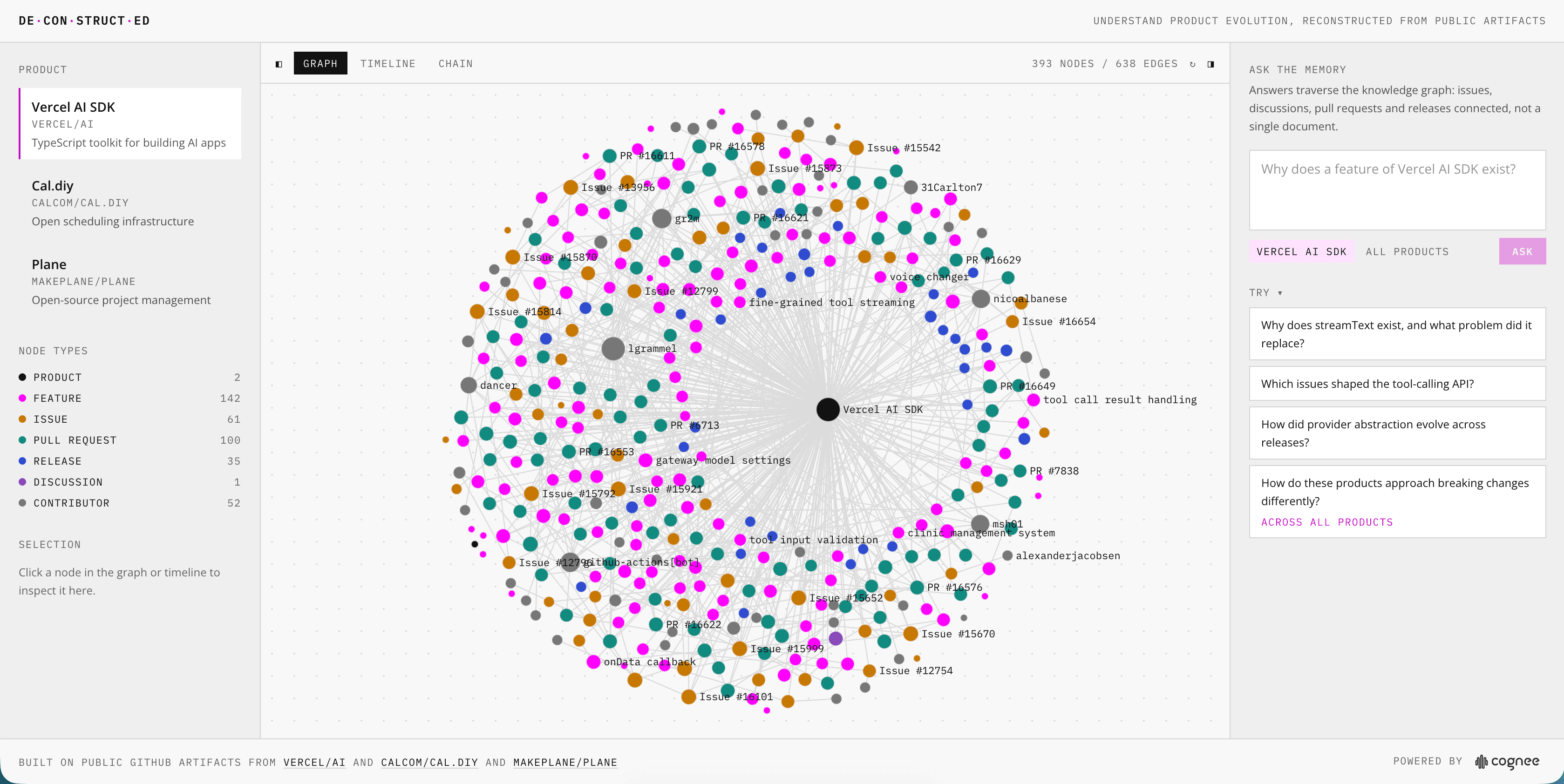Select the Issue #16654 node
The image size is (1564, 784).
(1012, 322)
